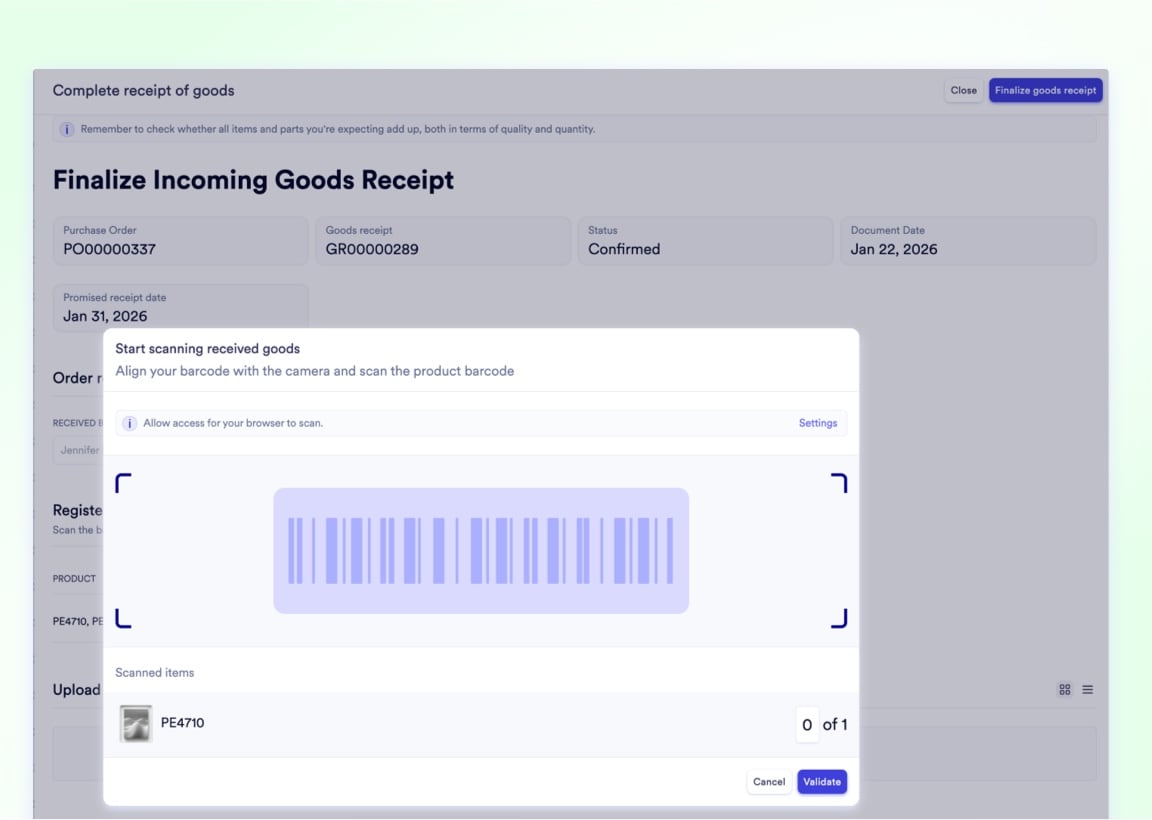Image resolution: width=1152 pixels, height=820 pixels.
Task: Open the Settings link for browser access
Action: pyautogui.click(x=818, y=423)
